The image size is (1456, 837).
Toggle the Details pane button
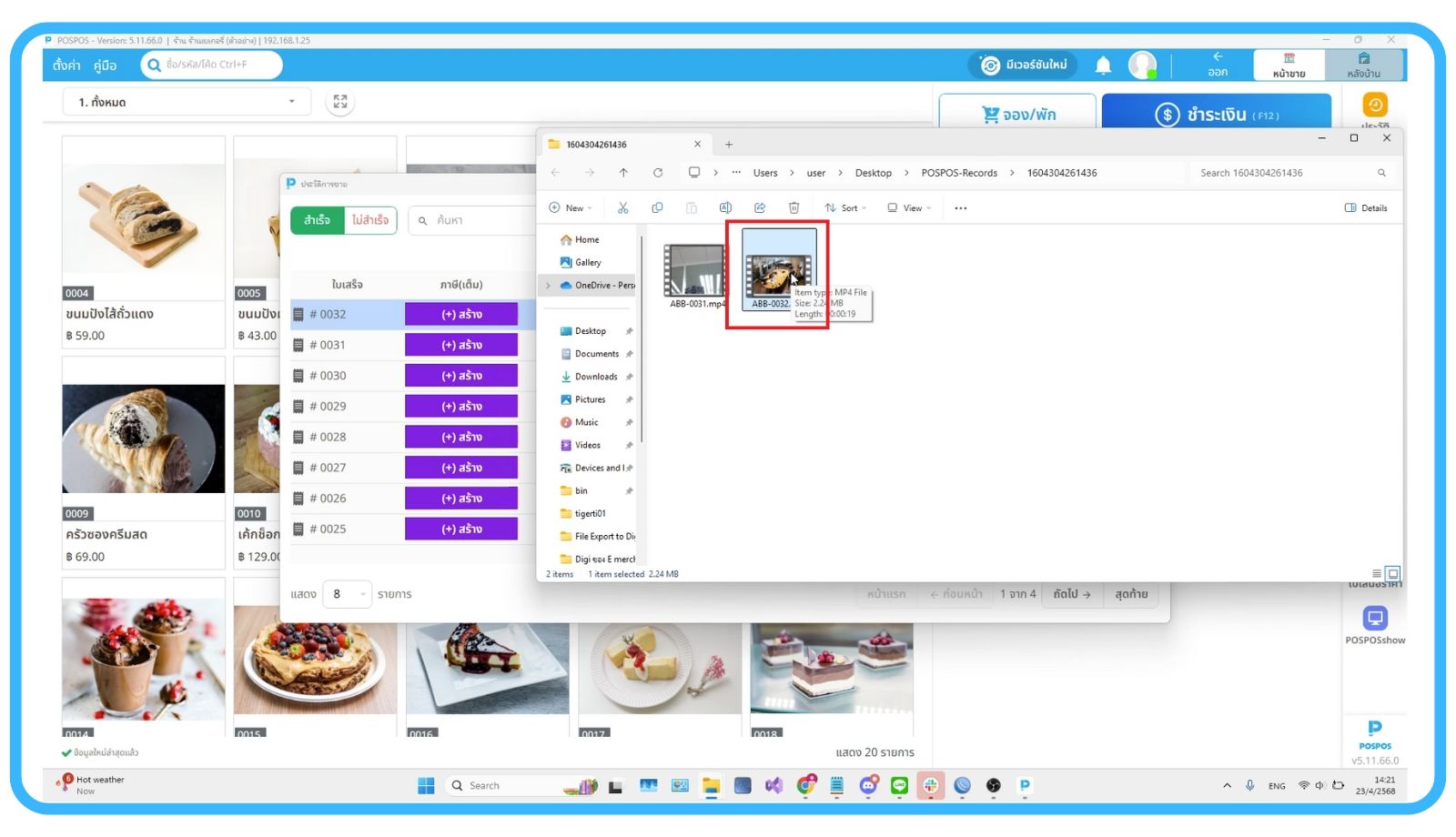click(1366, 208)
